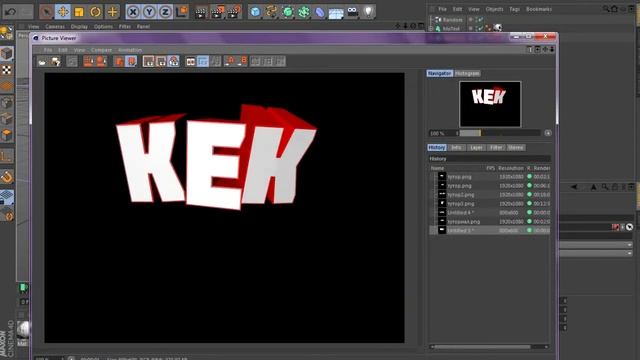The image size is (640, 360).
Task: Click the plus-shaped last tool icon
Action: click(112, 12)
